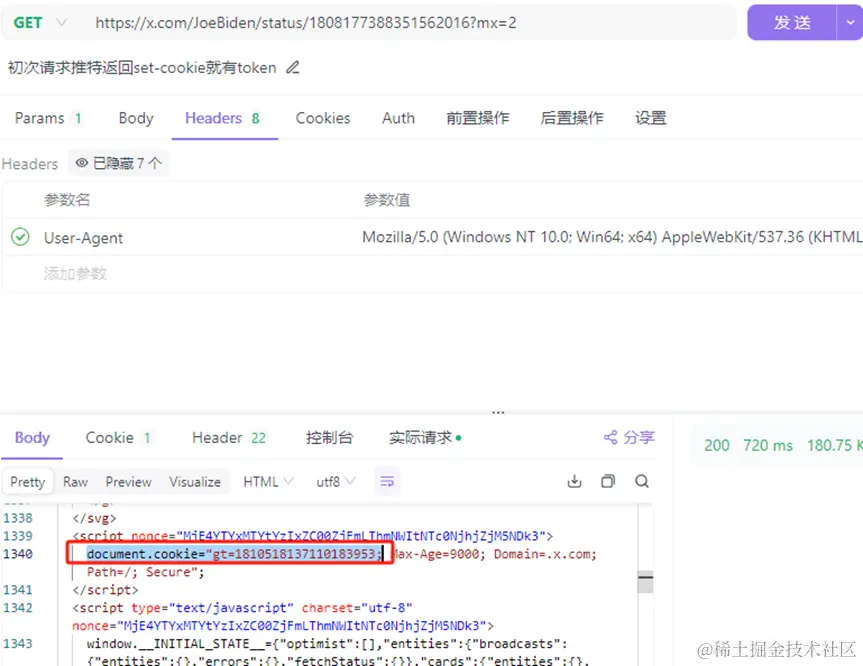Screen dimensions: 863x666
Task: Open the HTML format dropdown
Action: [x=268, y=482]
